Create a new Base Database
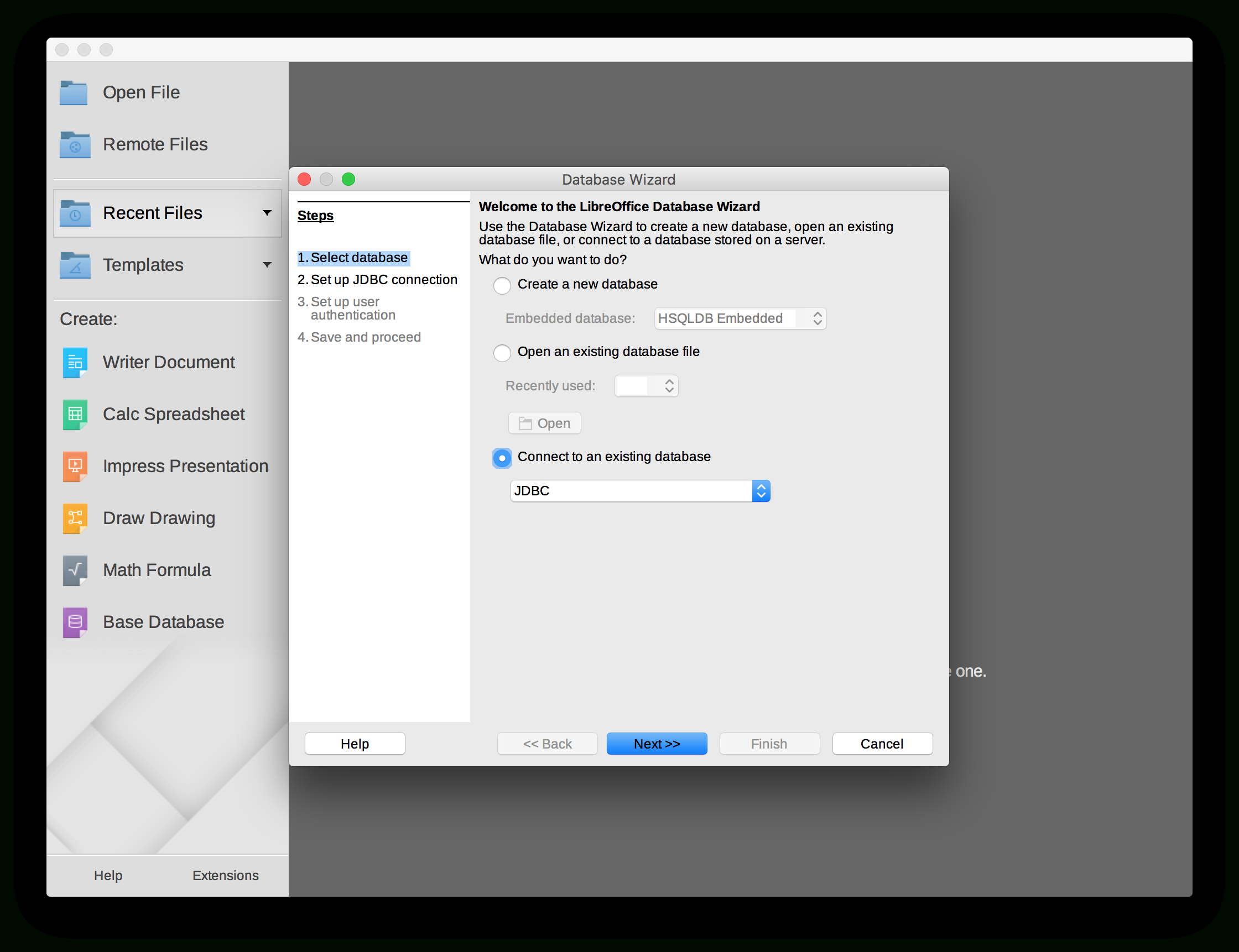Screen dimensions: 1239x952 163,621
